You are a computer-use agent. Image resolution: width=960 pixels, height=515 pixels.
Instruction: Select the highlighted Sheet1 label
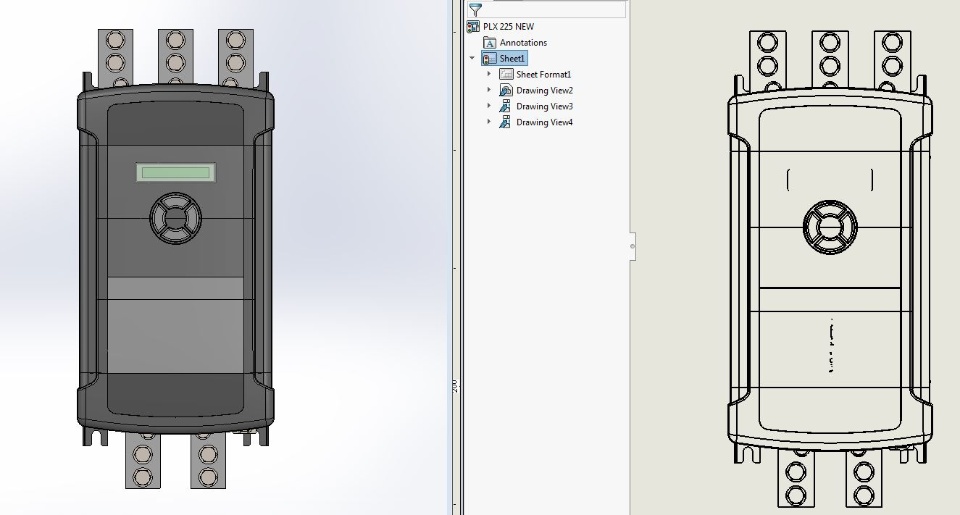point(512,58)
